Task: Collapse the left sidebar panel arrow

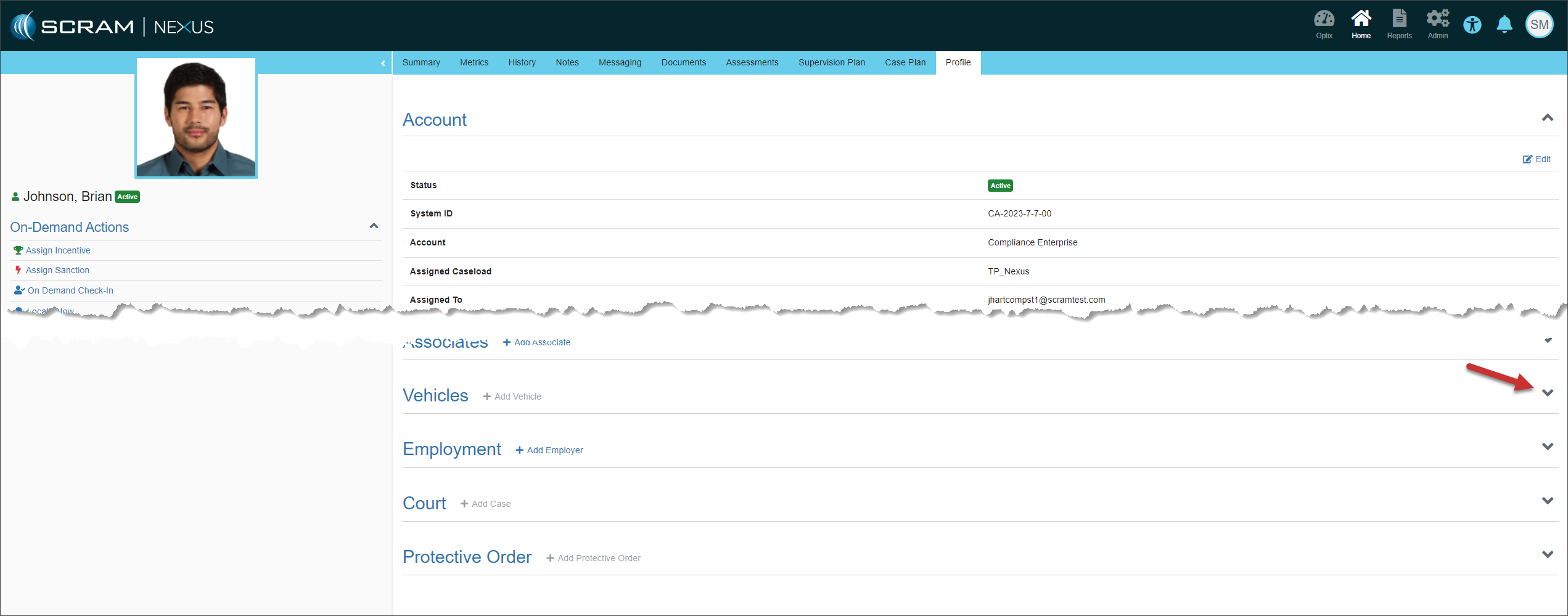Action: [383, 63]
